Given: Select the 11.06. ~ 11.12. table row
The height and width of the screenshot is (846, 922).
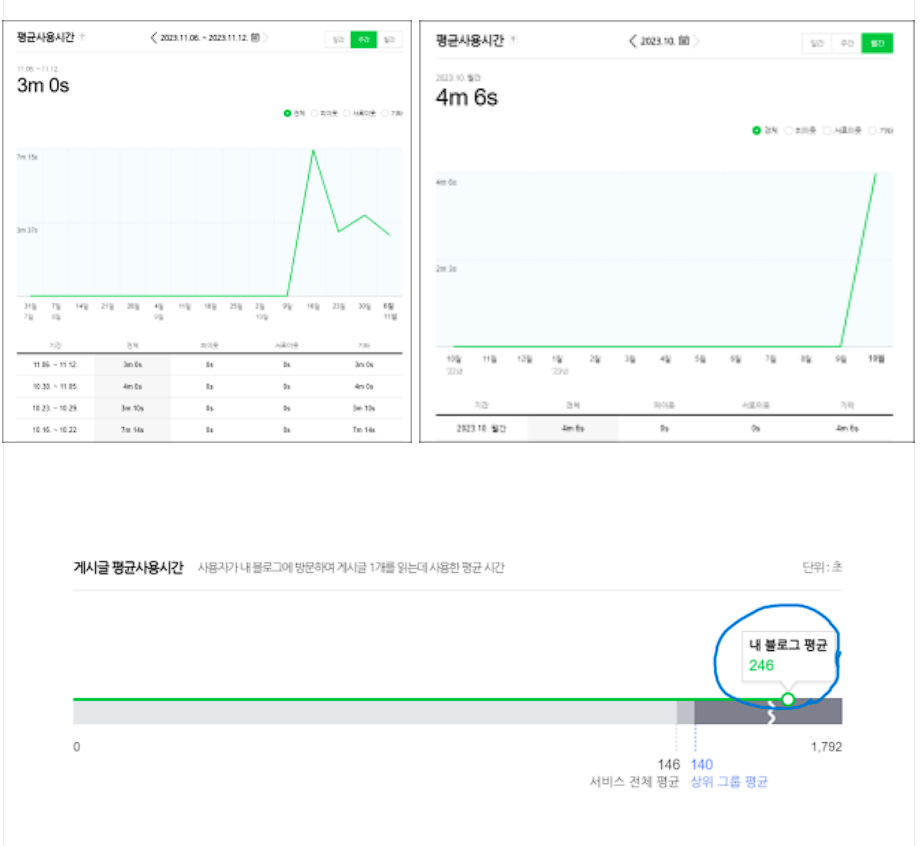Looking at the screenshot, I should 209,365.
